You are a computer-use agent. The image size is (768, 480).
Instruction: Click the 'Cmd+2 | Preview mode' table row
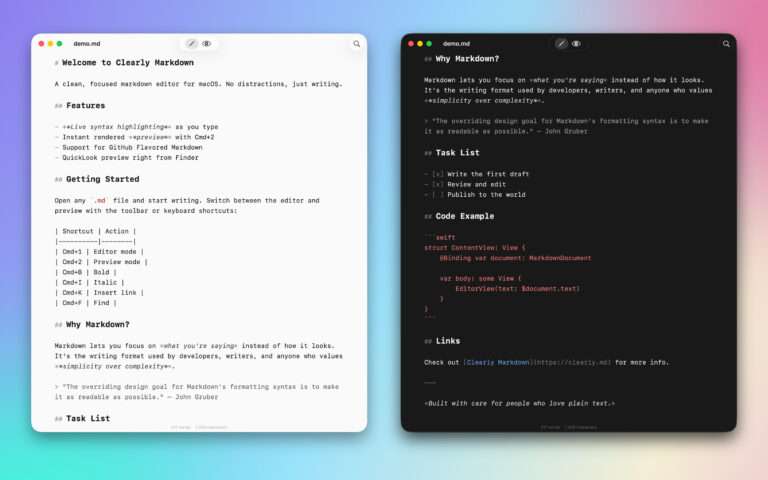[101, 262]
